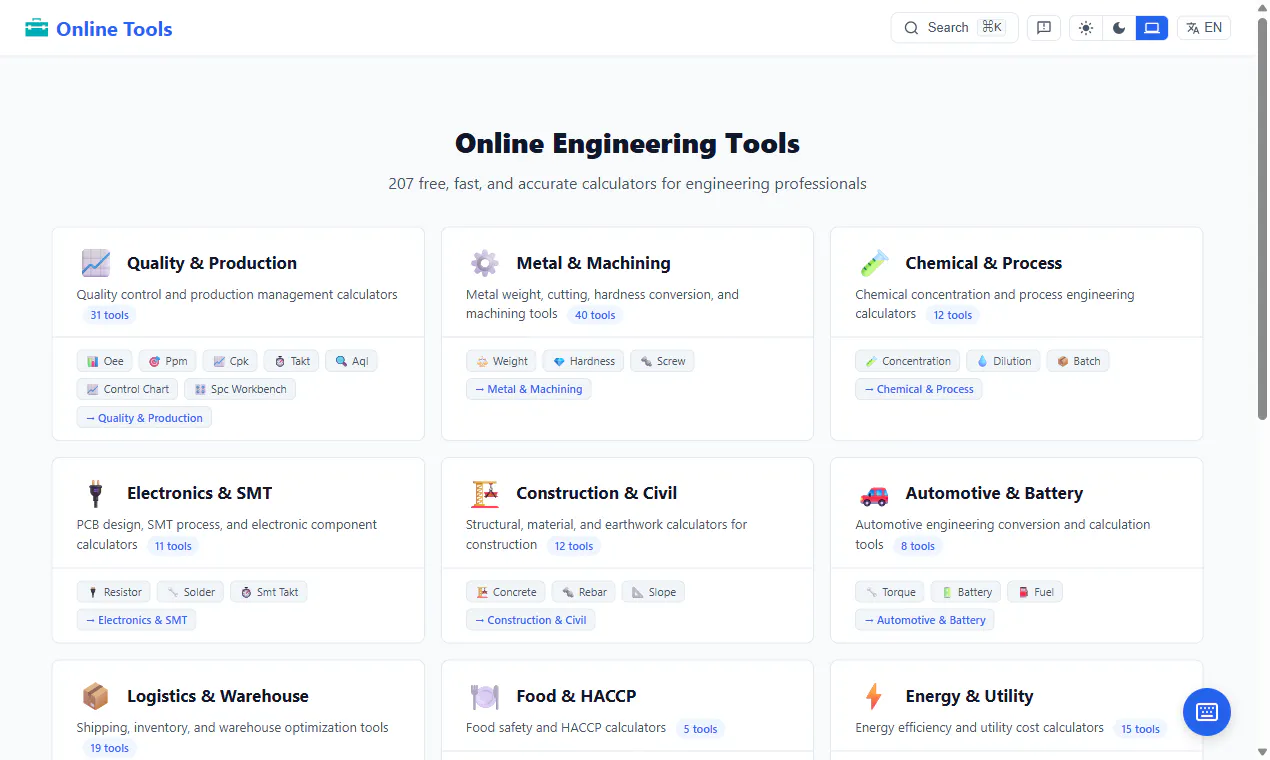Image resolution: width=1270 pixels, height=760 pixels.
Task: Open the Slope calculator chip
Action: coord(654,592)
